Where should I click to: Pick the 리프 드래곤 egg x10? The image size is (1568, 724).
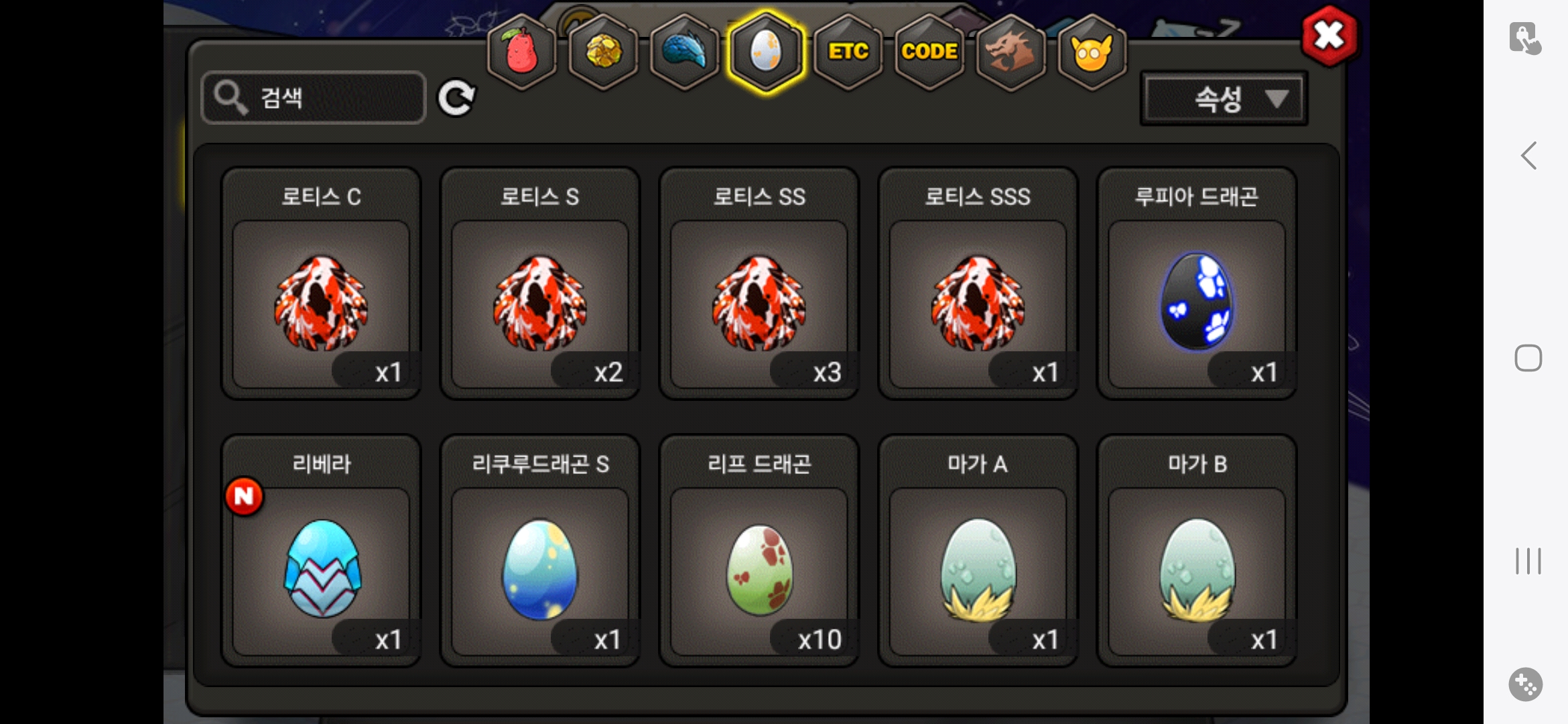759,550
